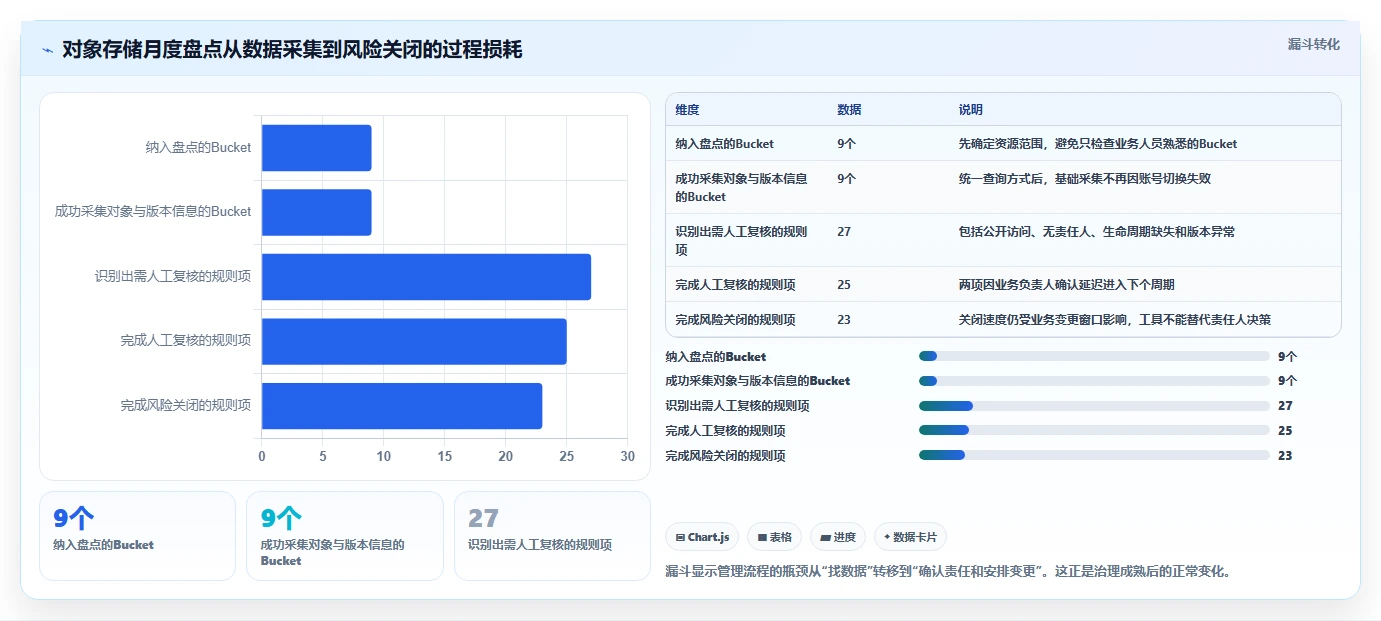Click the x-axis label 30
Viewport: 1381px width, 621px height.
628,457
